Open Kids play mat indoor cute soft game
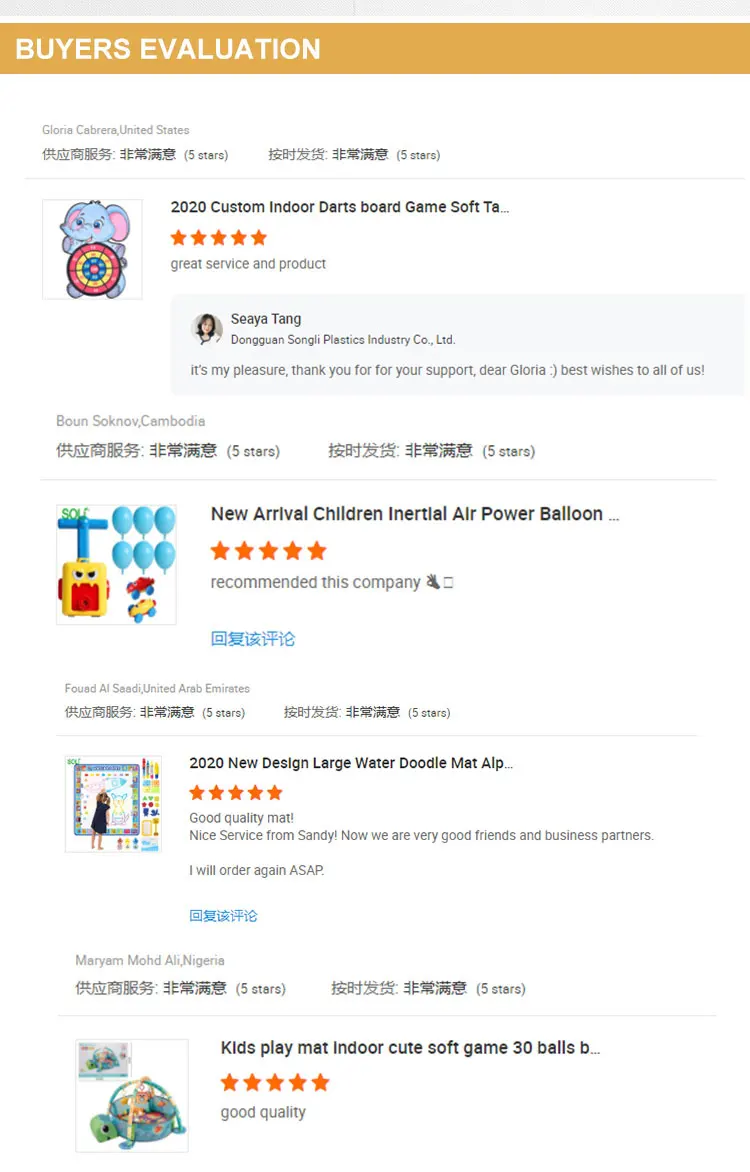Screen dimensions: 750x1172 point(410,1048)
